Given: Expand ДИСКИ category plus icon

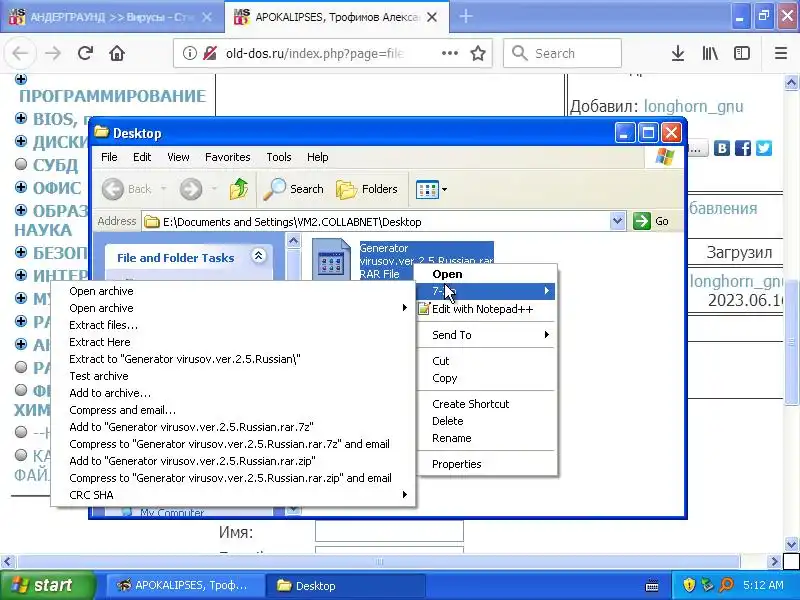Looking at the screenshot, I should pyautogui.click(x=21, y=141).
